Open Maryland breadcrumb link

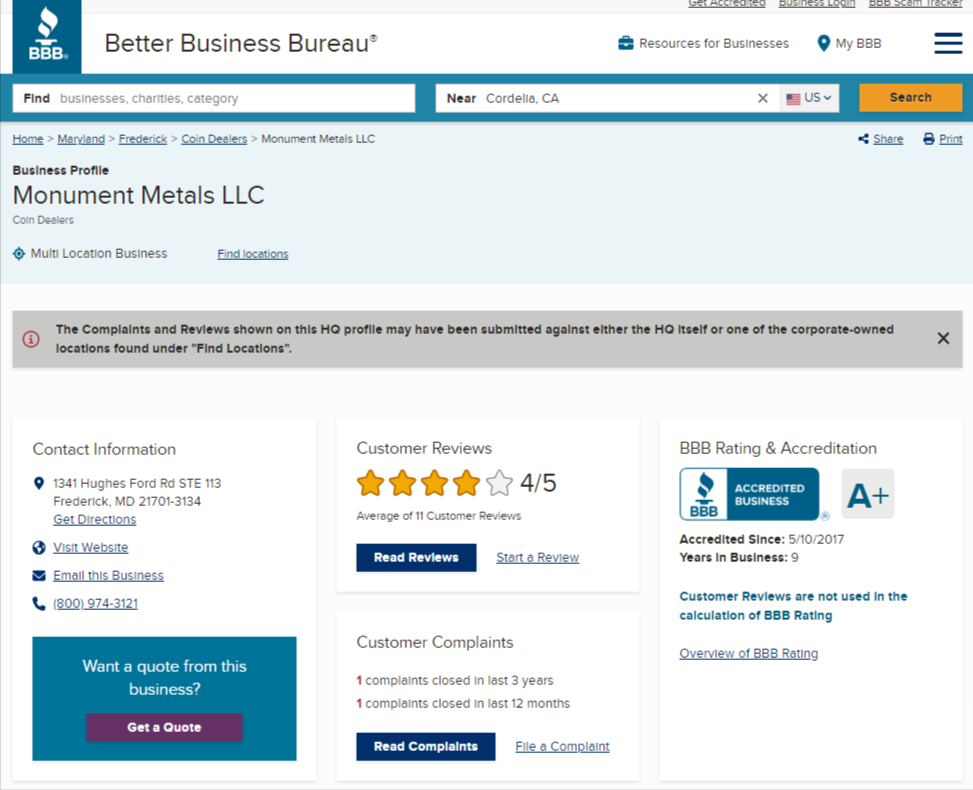click(x=81, y=139)
